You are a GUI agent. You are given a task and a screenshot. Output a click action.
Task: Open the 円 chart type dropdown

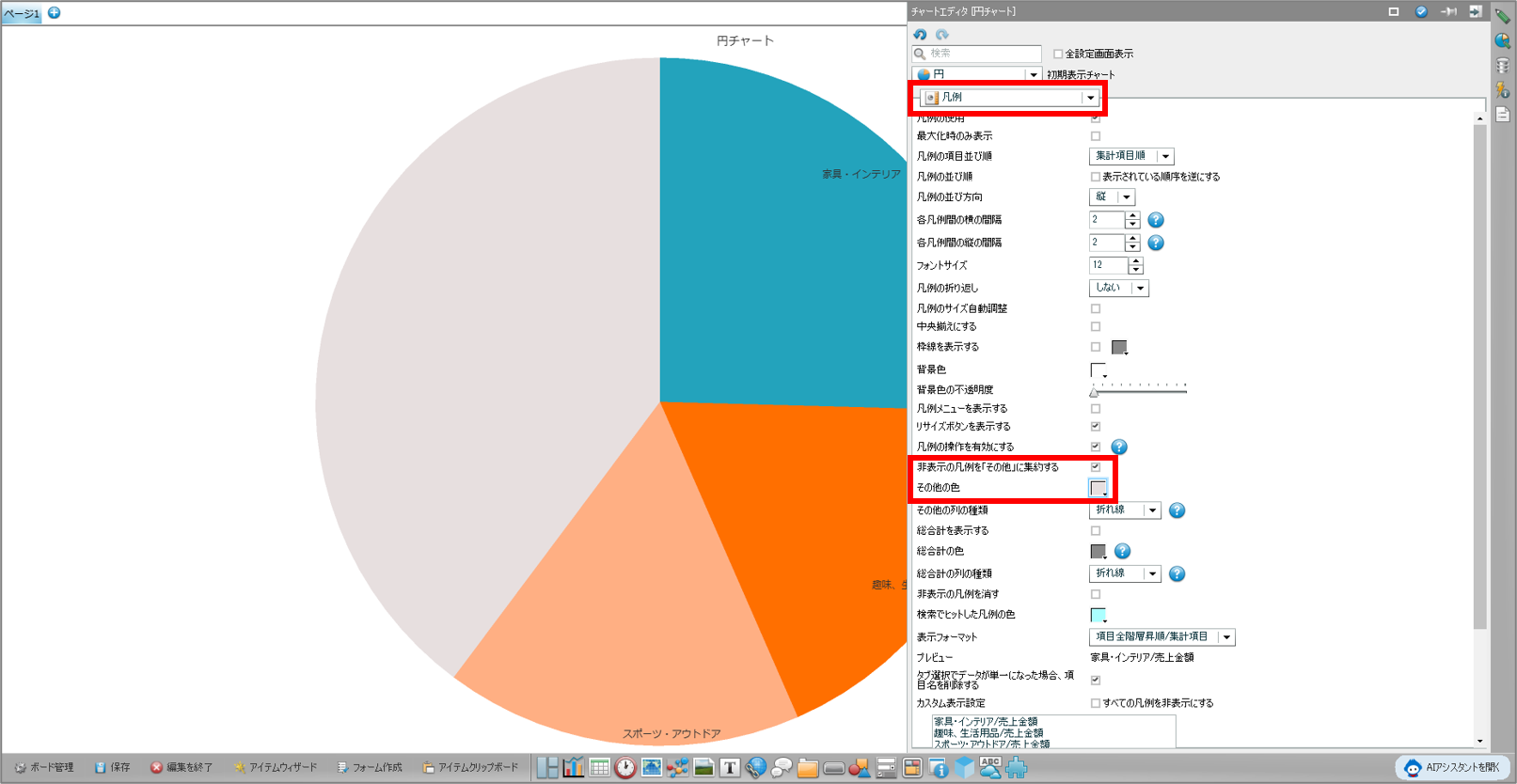[977, 74]
